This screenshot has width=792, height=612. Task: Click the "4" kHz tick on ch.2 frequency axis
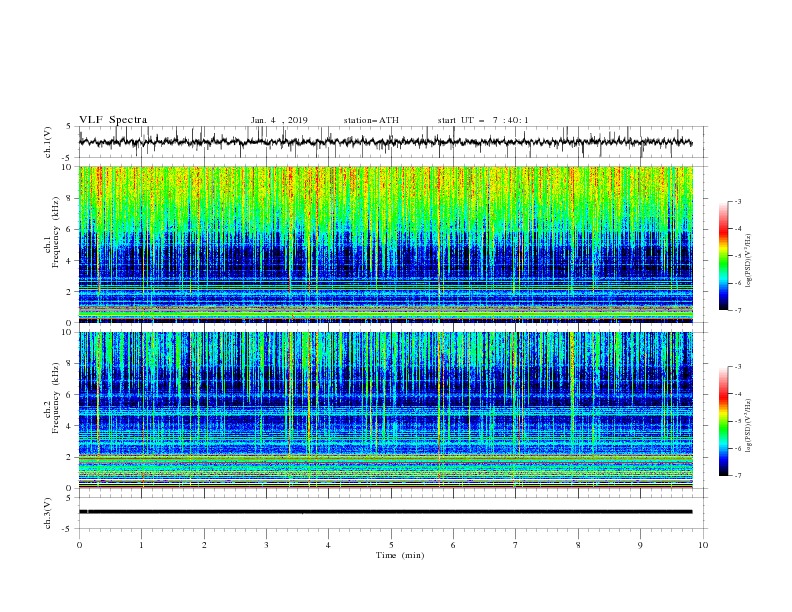coord(70,426)
